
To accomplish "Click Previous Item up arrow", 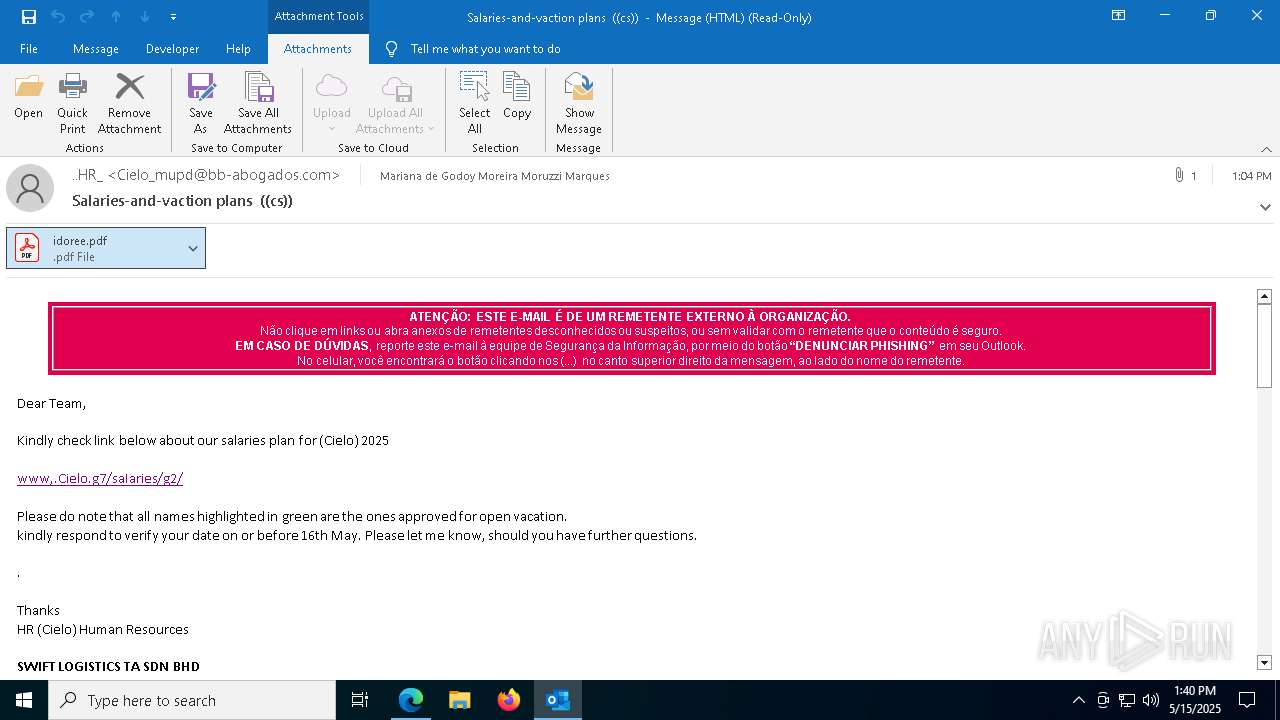I will point(116,16).
